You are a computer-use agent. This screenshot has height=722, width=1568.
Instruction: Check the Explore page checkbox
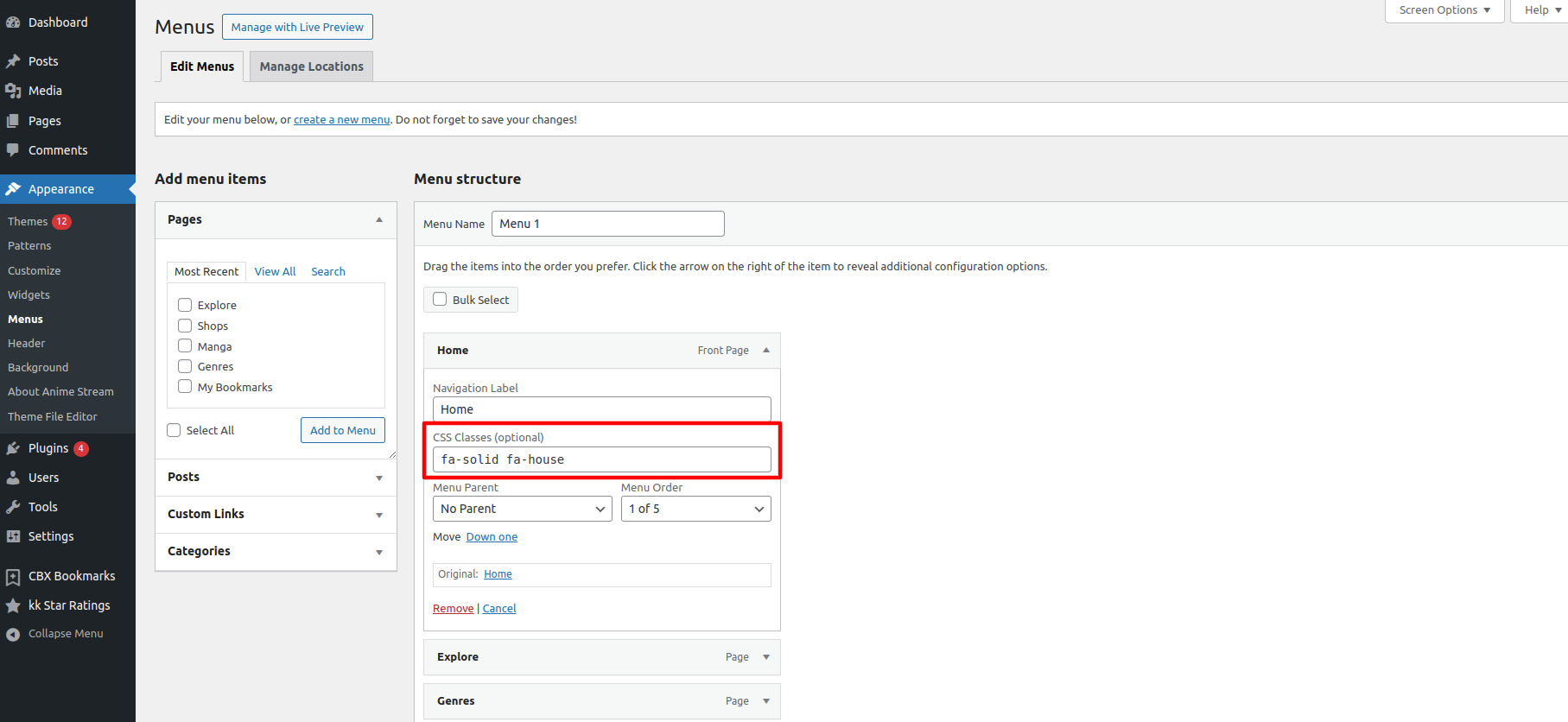click(185, 305)
